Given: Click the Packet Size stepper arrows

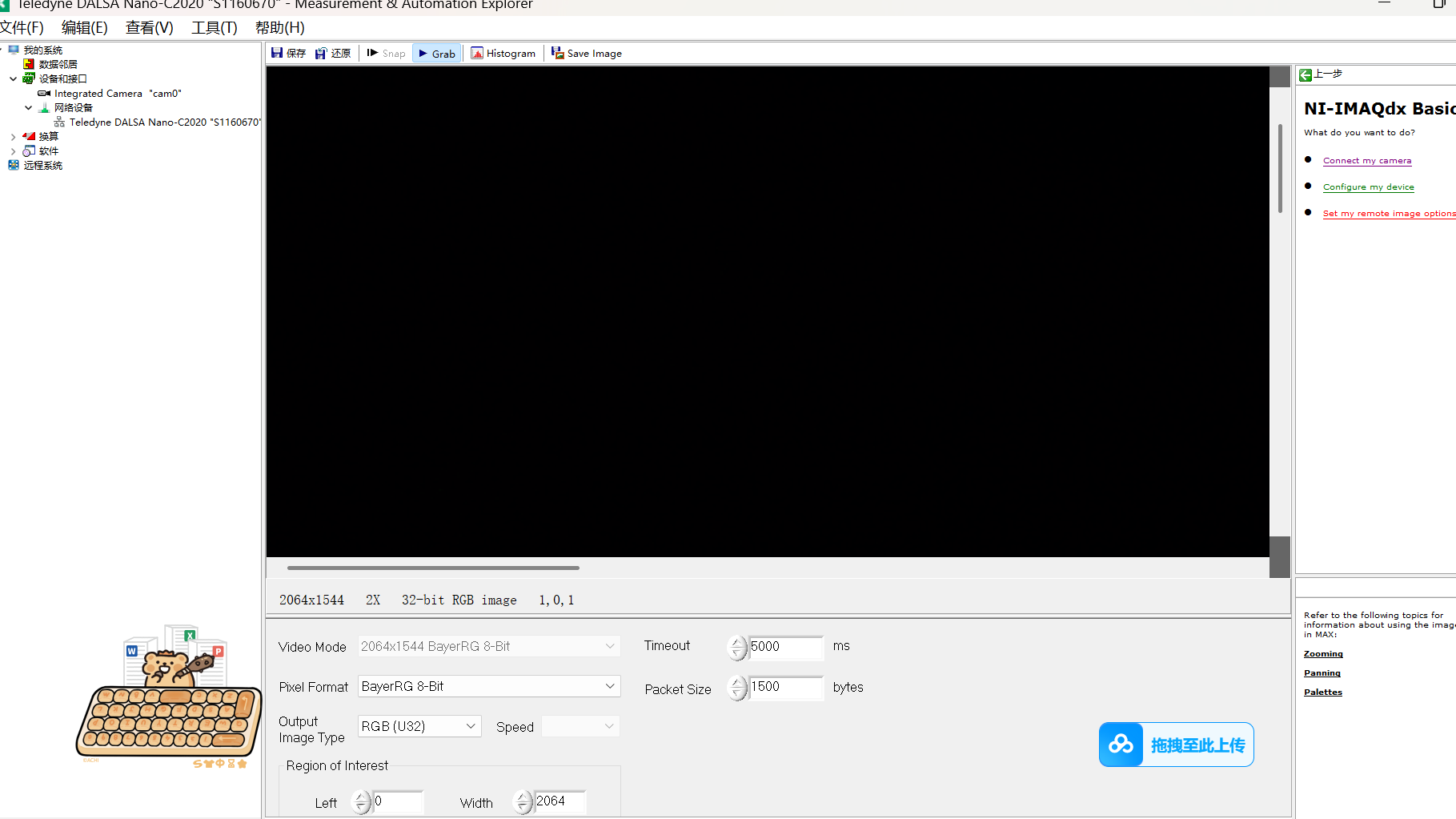Looking at the screenshot, I should (x=737, y=688).
